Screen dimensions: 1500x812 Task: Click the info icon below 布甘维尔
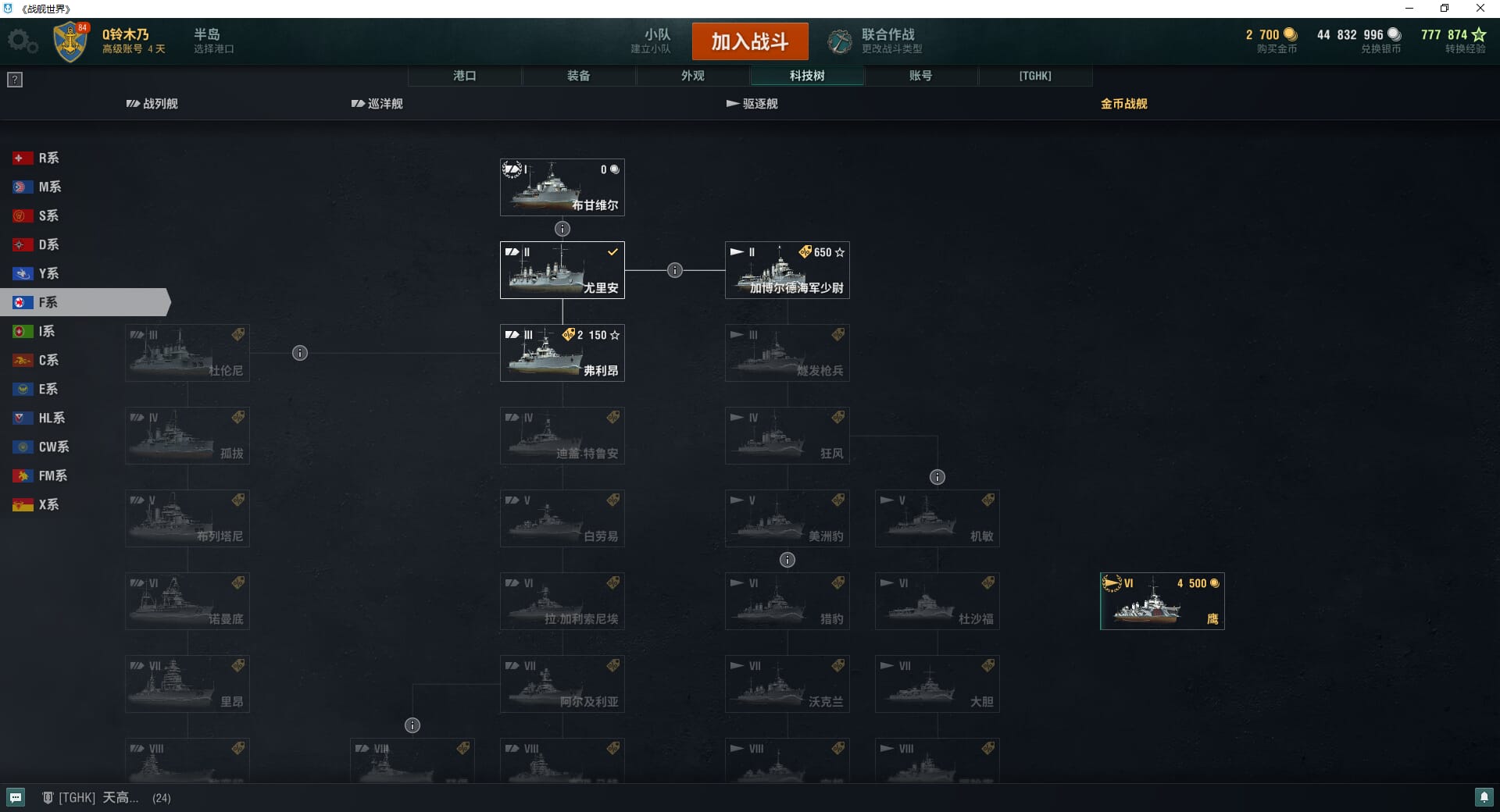coord(562,229)
